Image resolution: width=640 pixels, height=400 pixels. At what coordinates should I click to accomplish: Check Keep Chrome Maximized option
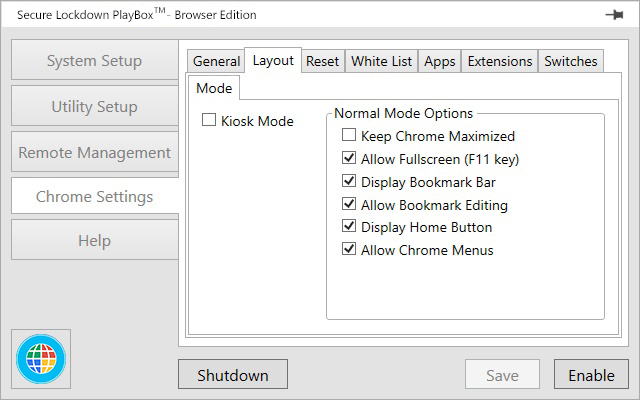(349, 135)
